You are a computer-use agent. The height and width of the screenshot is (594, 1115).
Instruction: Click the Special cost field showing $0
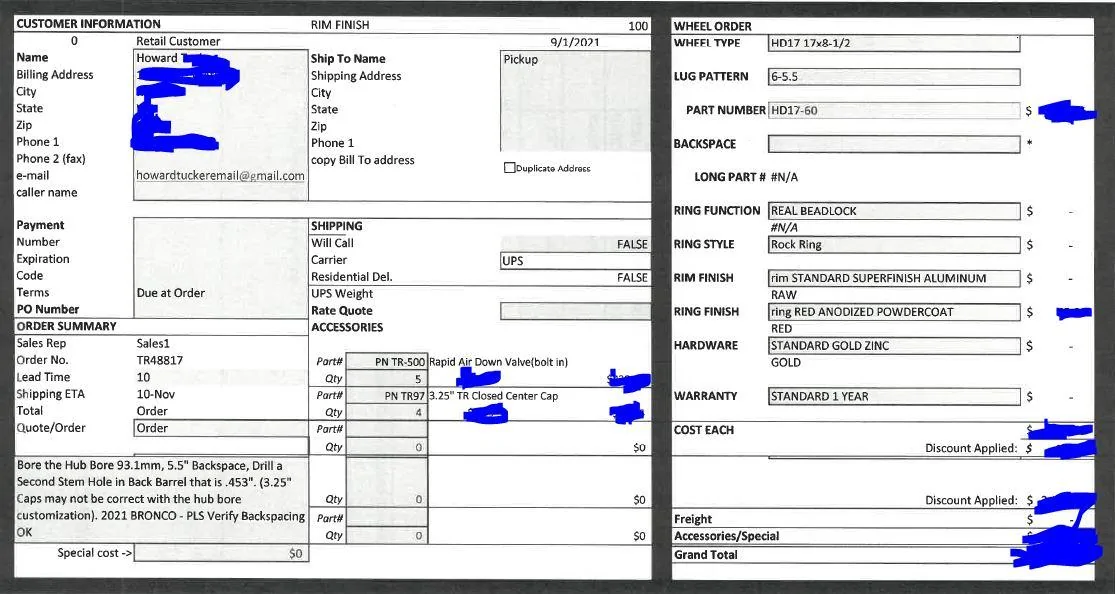221,553
